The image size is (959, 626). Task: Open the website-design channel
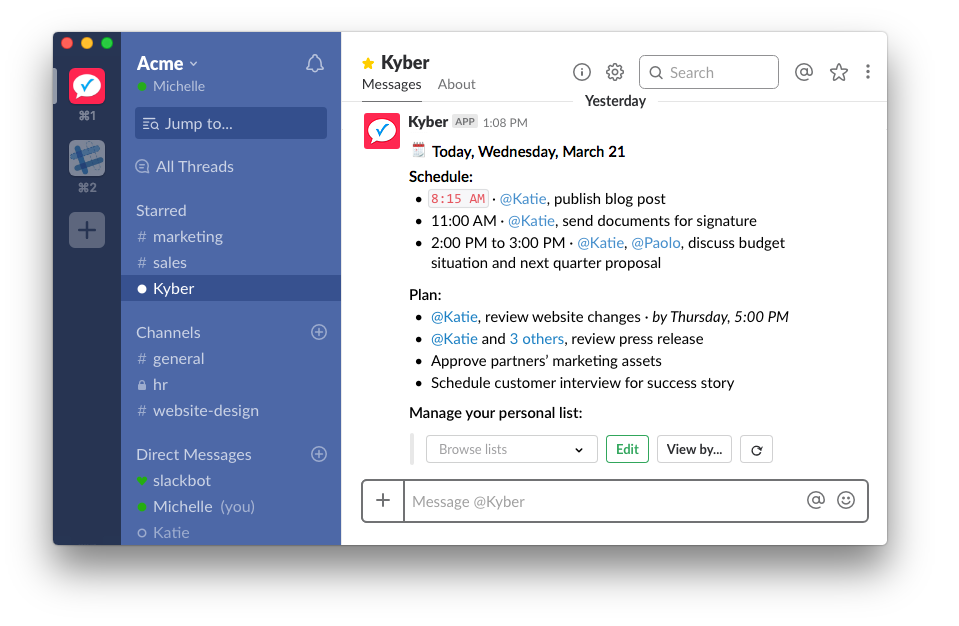tap(198, 411)
